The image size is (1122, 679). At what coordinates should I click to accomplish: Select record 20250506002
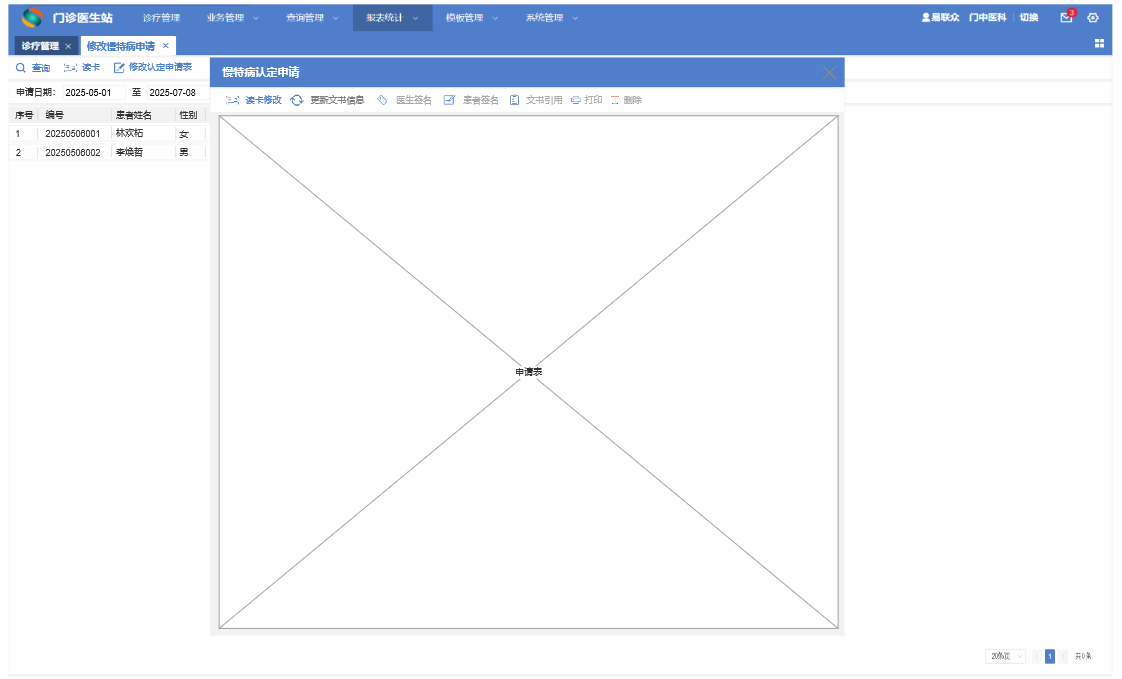pos(72,152)
